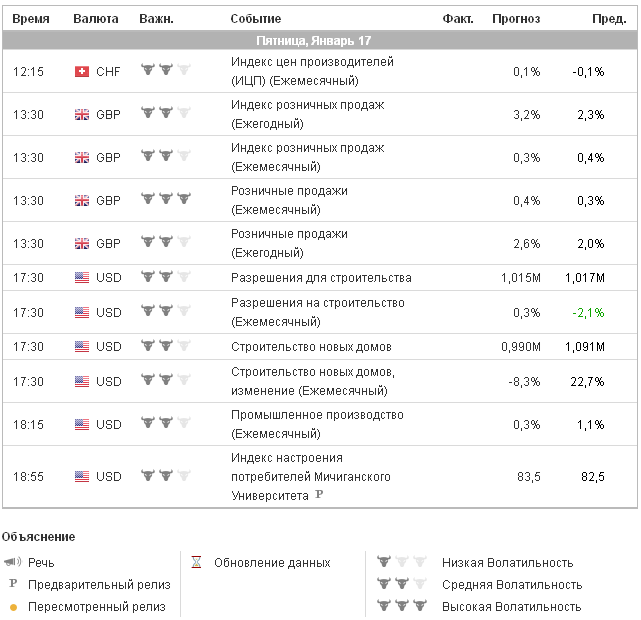The height and width of the screenshot is (620, 641).
Task: Click the Валюта column header
Action: tap(96, 19)
